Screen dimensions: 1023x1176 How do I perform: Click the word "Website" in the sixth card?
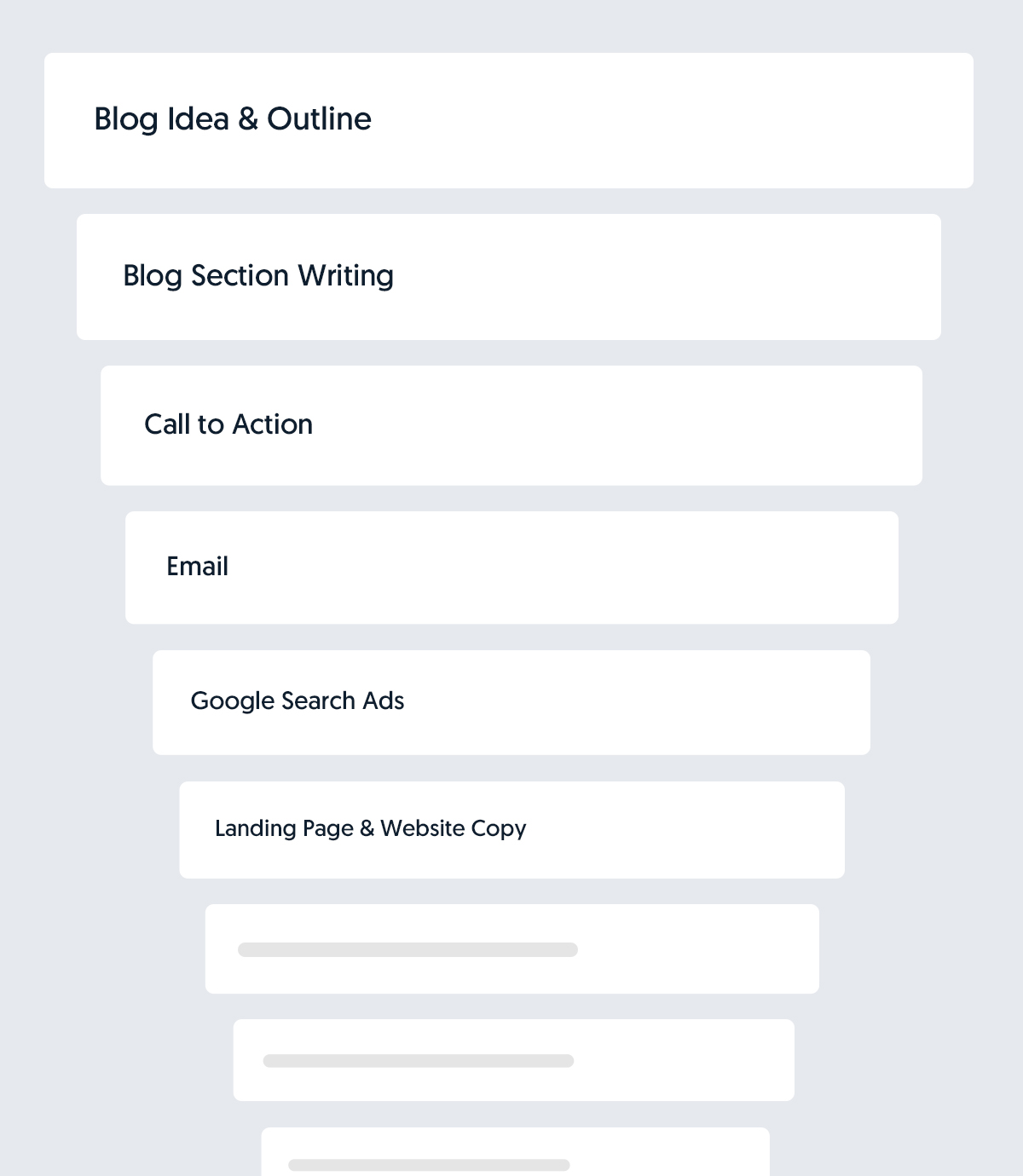click(423, 828)
